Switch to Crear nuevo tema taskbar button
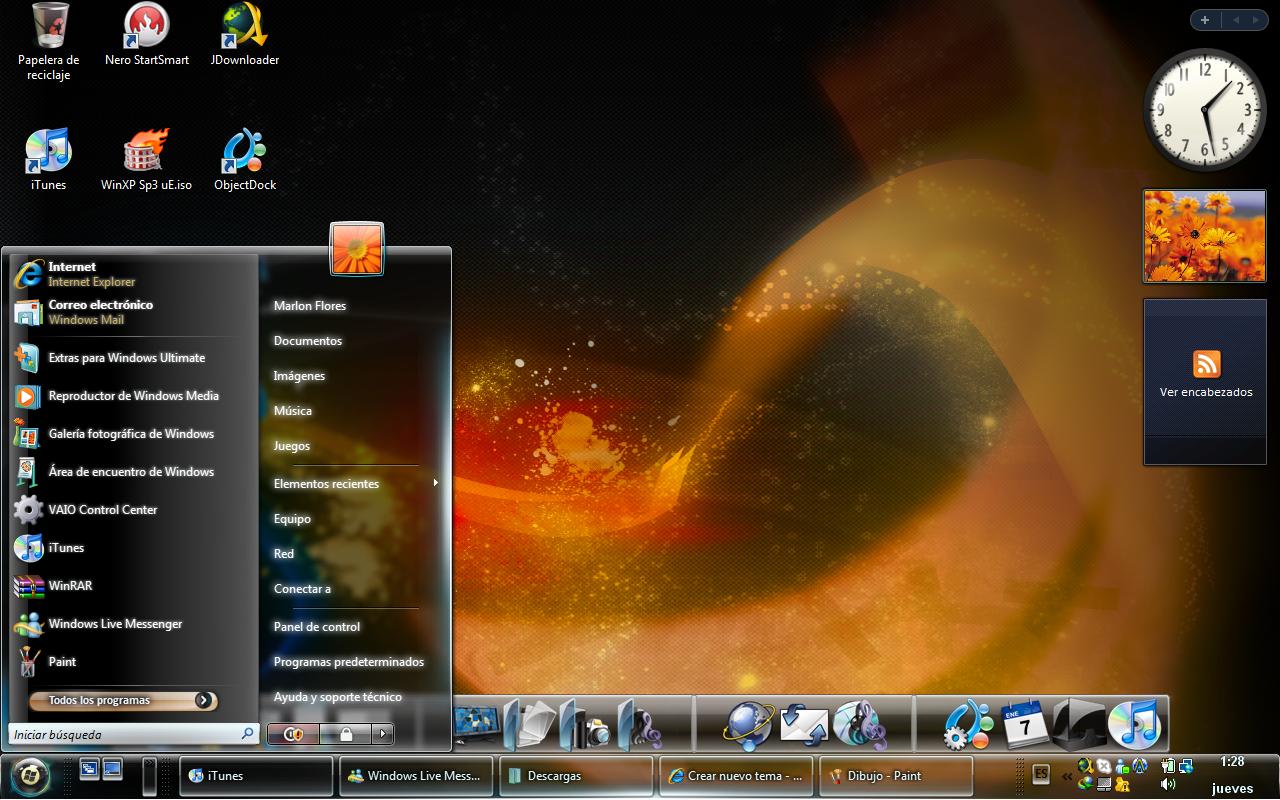 (737, 776)
